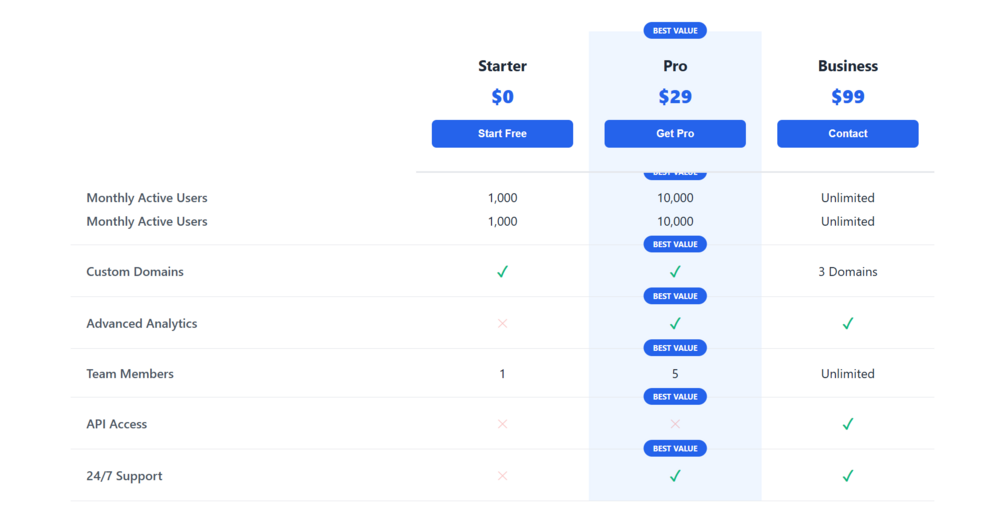Click the 3 Domains cell under Business
Screen dimensions: 1005x509
pyautogui.click(x=847, y=272)
